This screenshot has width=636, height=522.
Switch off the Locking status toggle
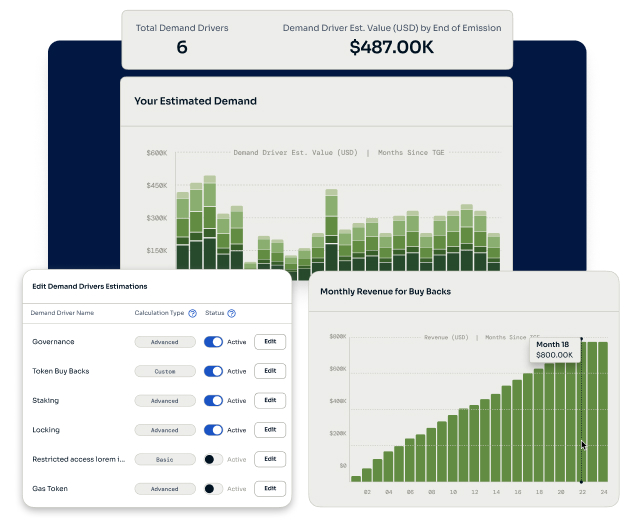[213, 430]
